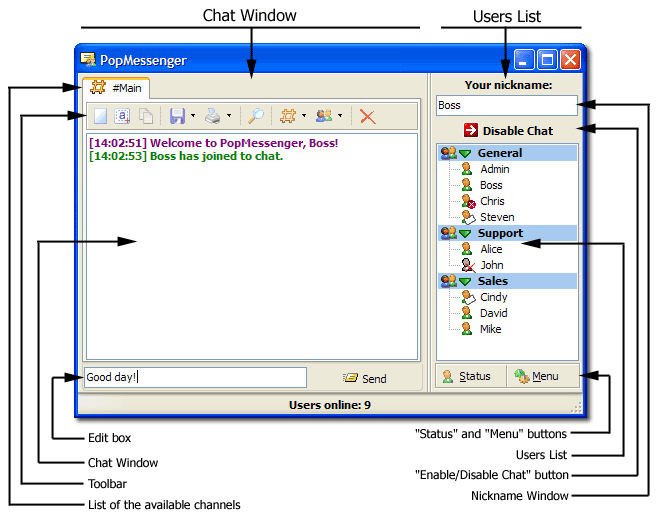The width and height of the screenshot is (662, 521).
Task: Click the Boss has joined to chat. line
Action: [x=186, y=156]
